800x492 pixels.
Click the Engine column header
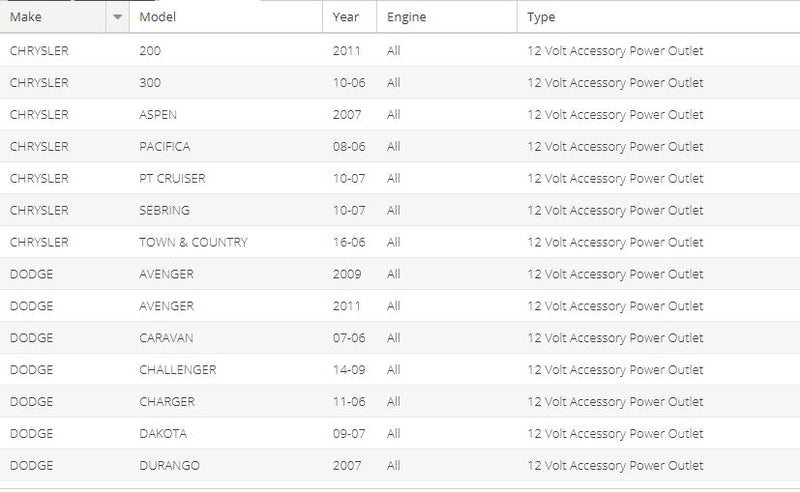(x=447, y=17)
